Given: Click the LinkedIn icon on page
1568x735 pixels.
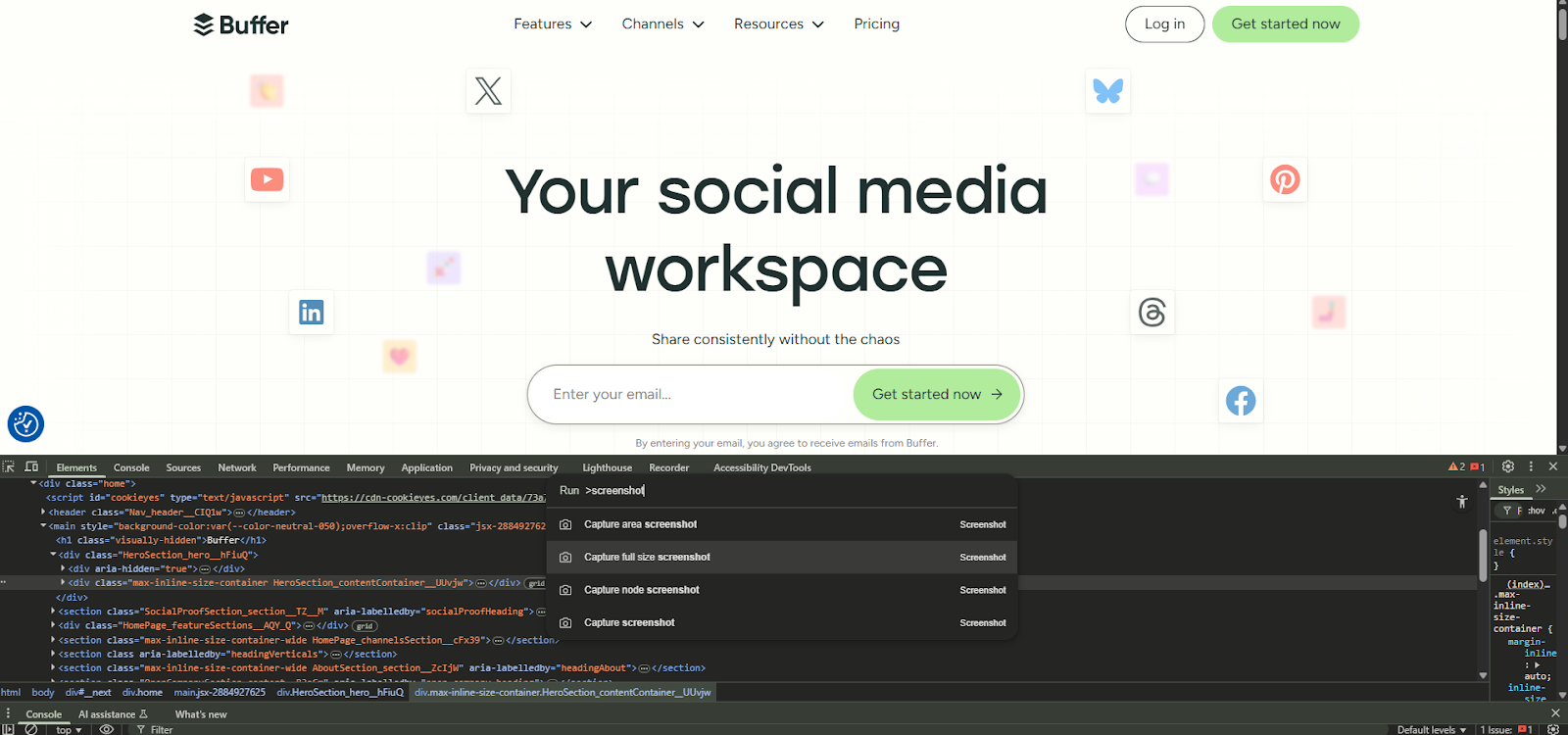Looking at the screenshot, I should tap(312, 313).
